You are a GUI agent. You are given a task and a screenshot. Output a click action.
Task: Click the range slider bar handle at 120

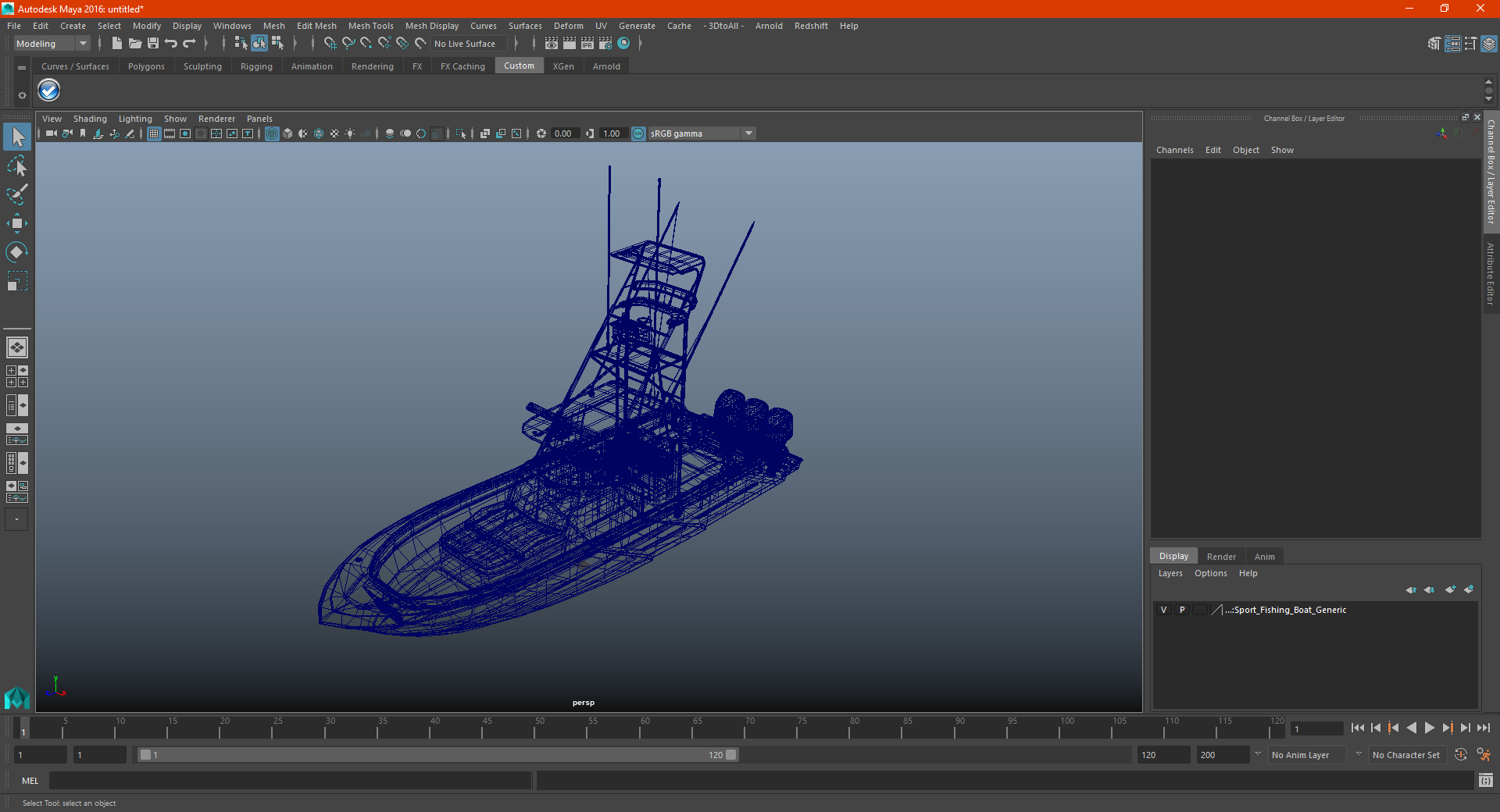pyautogui.click(x=731, y=755)
